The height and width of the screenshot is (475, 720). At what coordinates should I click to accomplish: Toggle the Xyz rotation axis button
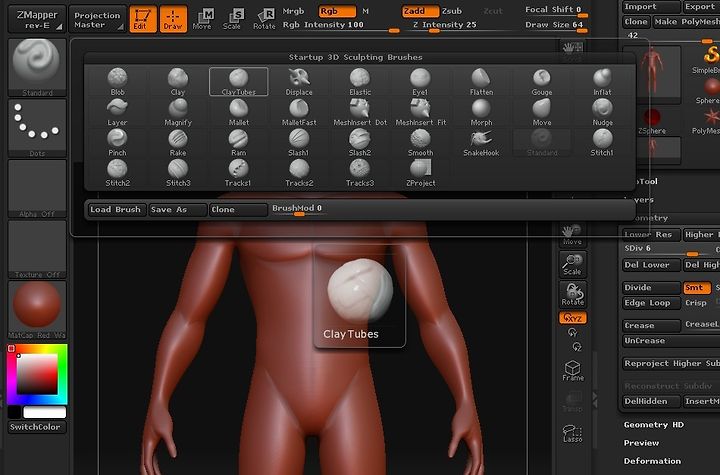(x=573, y=318)
